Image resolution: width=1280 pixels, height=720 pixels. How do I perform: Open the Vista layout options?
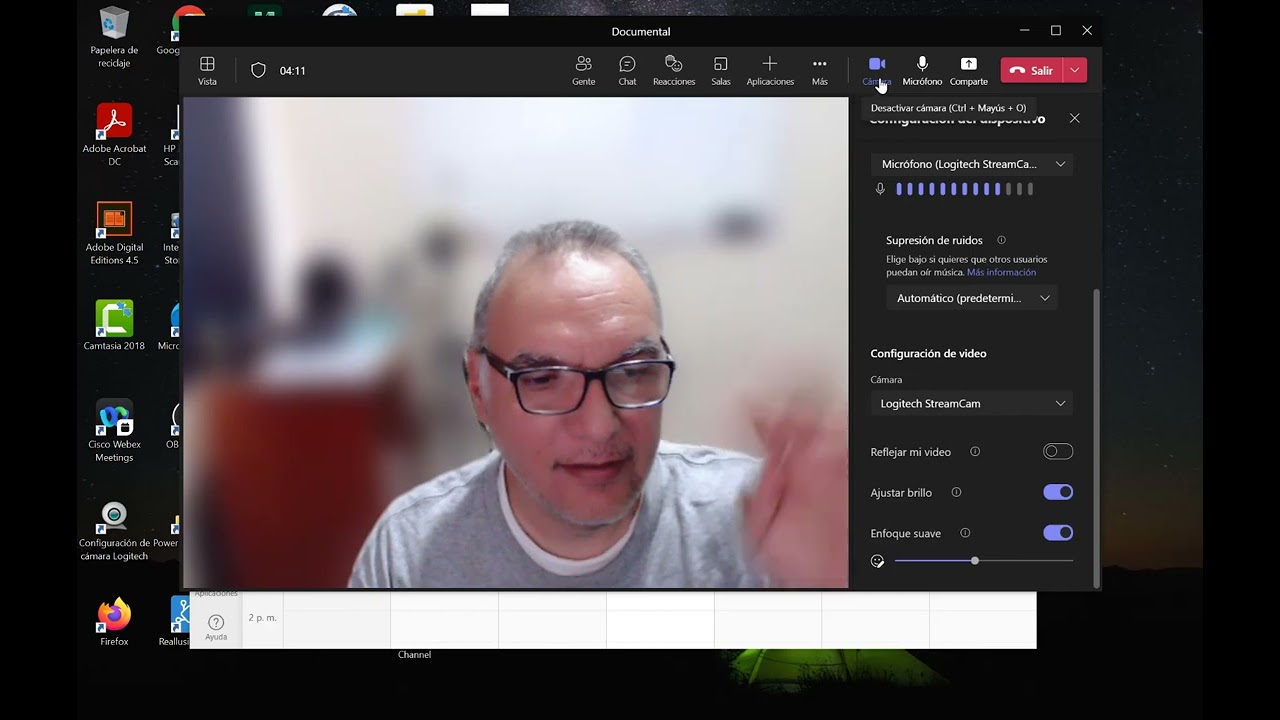click(207, 70)
